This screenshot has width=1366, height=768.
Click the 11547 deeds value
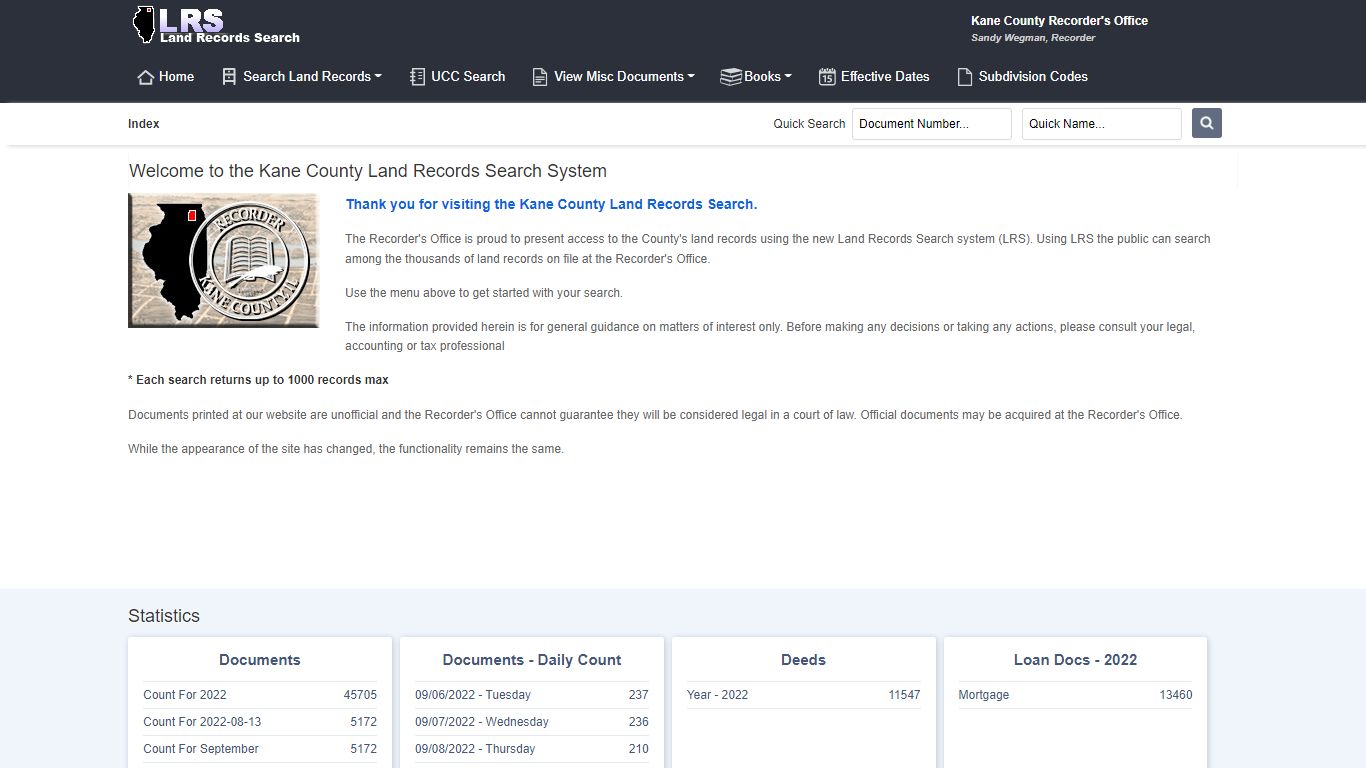904,695
